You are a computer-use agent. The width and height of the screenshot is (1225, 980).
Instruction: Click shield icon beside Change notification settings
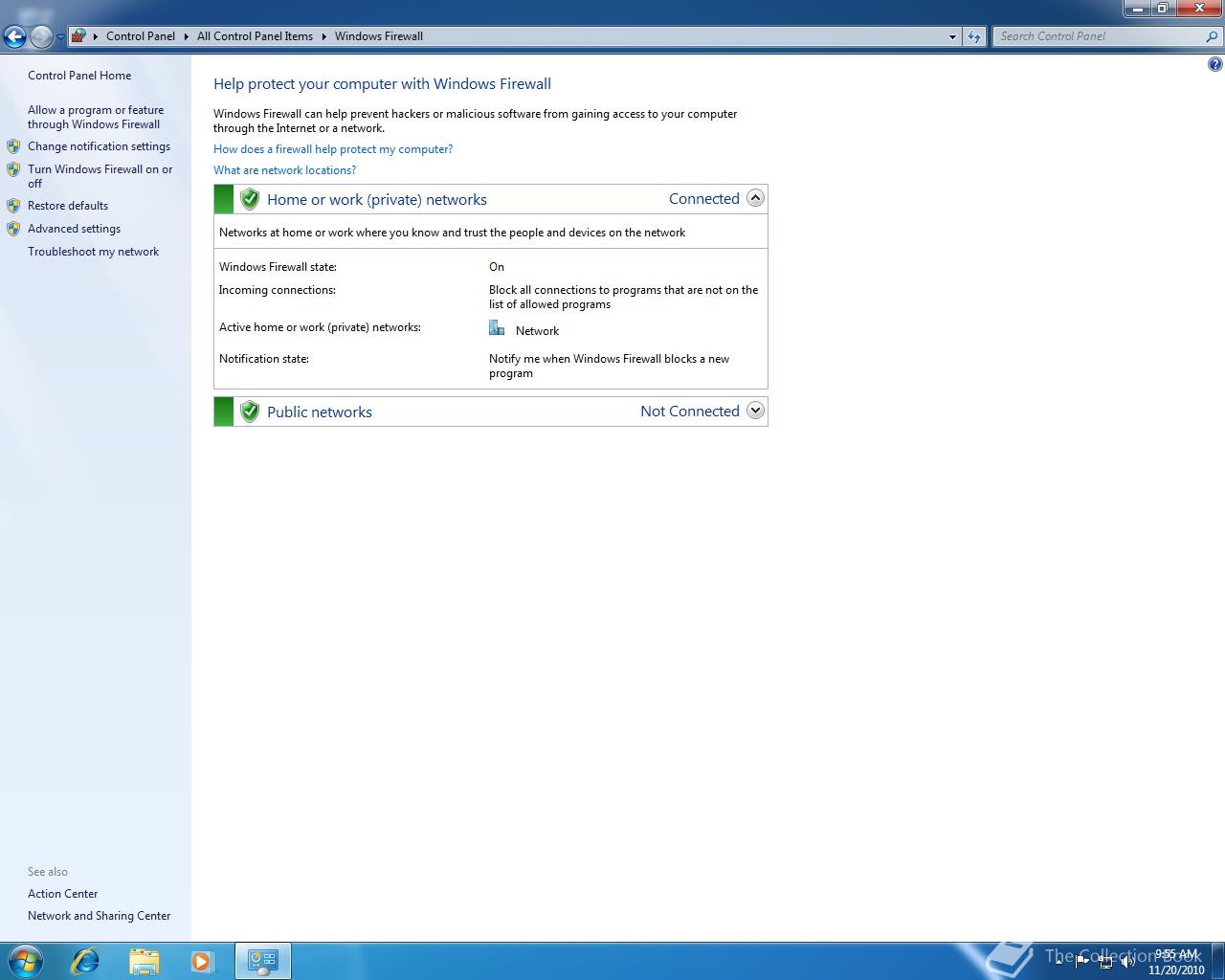pos(13,146)
